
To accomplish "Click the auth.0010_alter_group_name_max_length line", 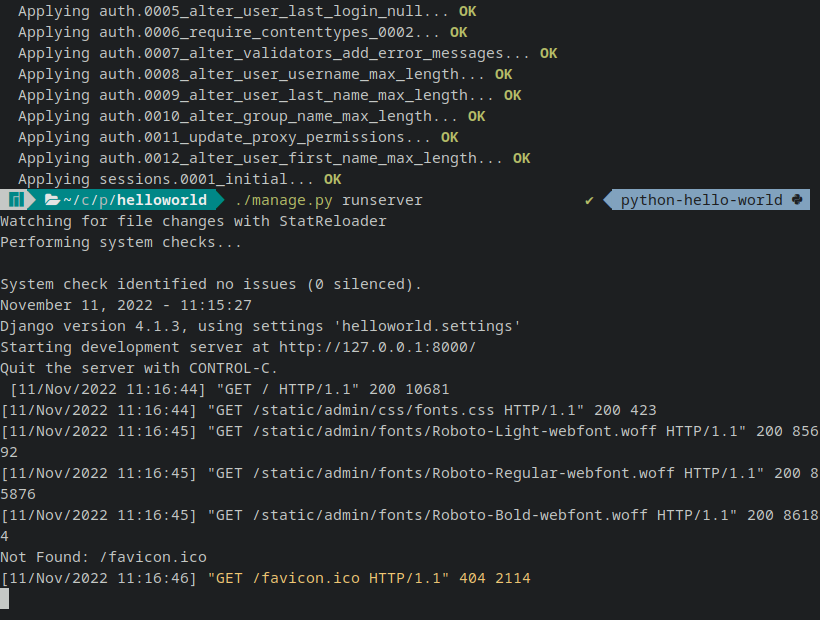I will click(252, 116).
